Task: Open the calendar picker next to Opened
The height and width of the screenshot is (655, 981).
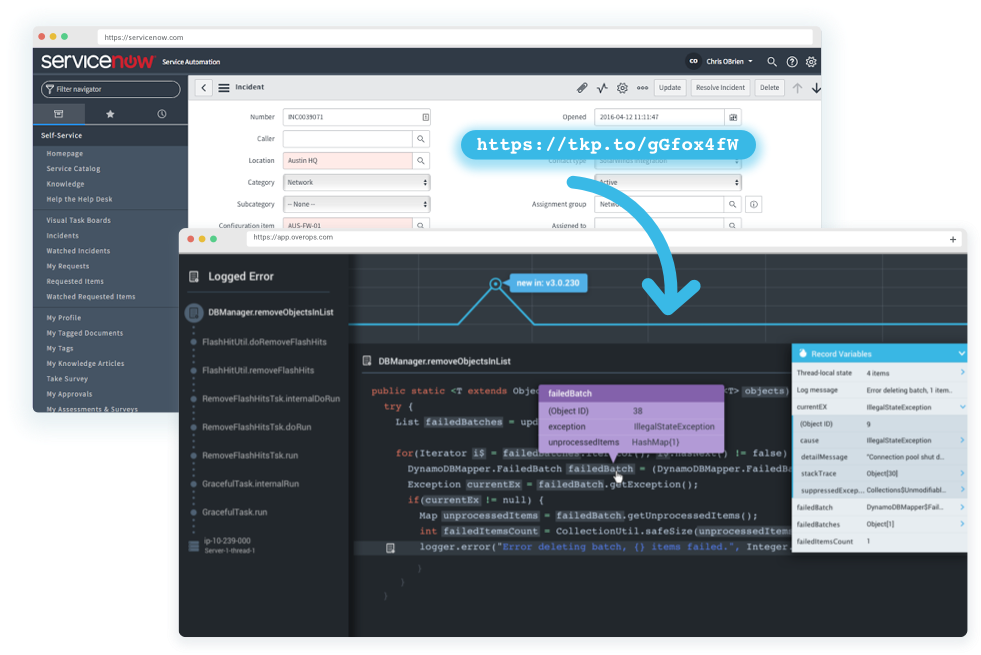Action: coord(733,117)
